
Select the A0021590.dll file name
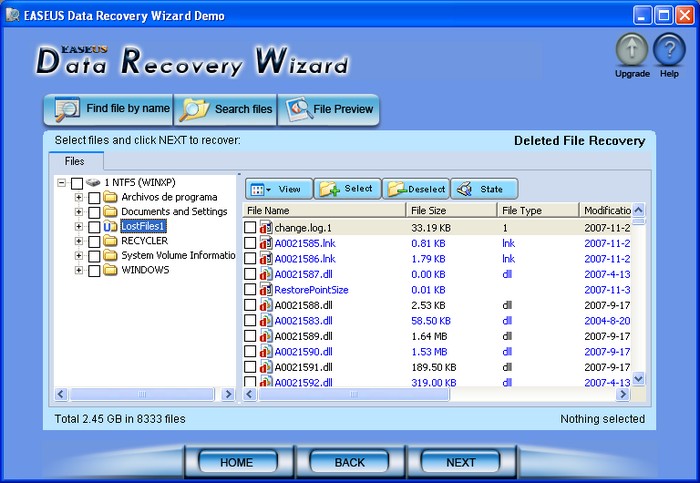click(303, 352)
